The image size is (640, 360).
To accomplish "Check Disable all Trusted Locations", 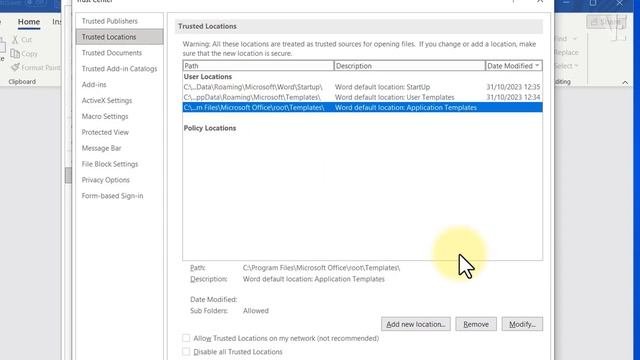I will coord(186,351).
